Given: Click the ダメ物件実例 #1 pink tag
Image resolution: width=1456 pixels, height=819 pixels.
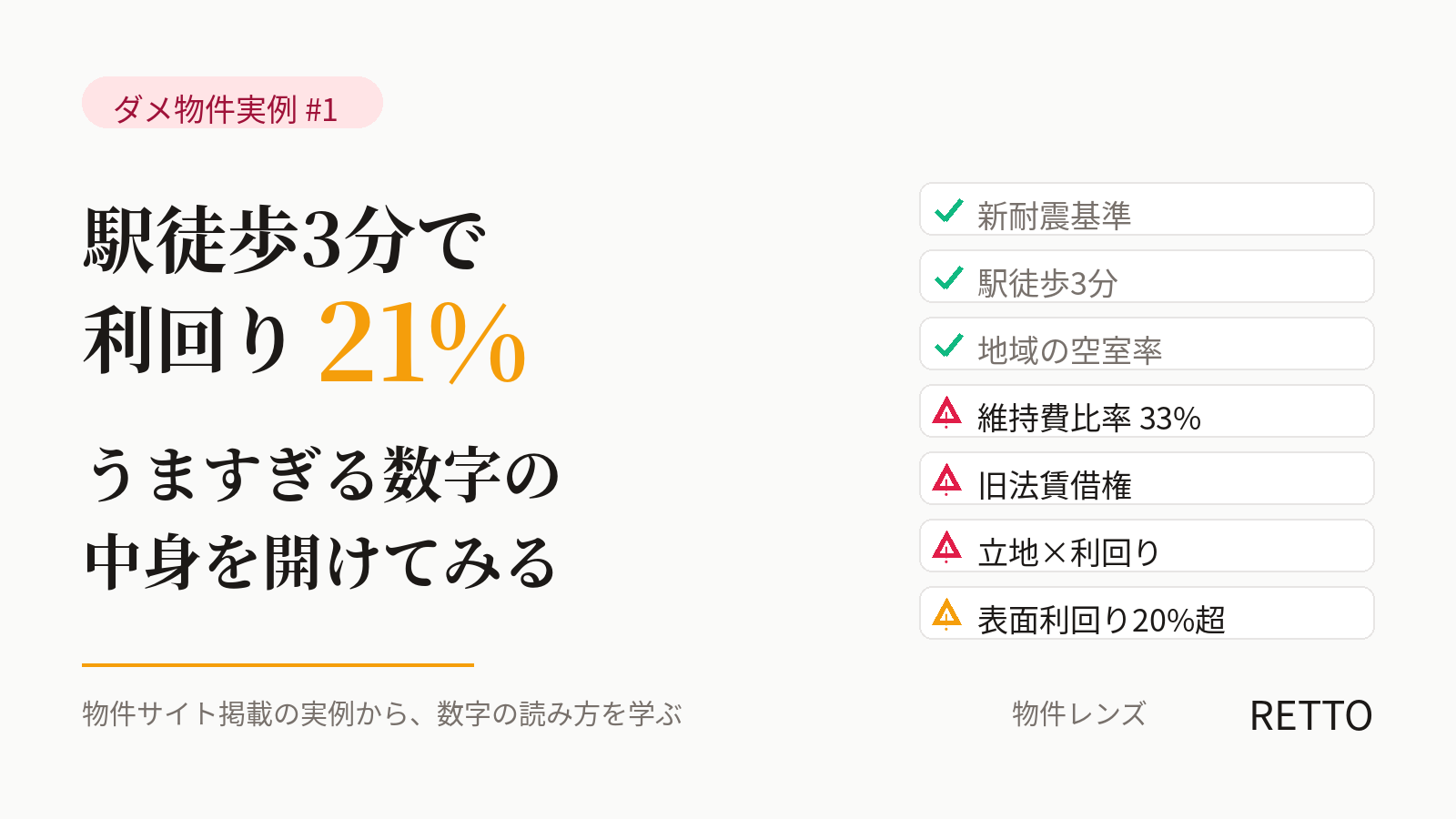Looking at the screenshot, I should (x=232, y=103).
